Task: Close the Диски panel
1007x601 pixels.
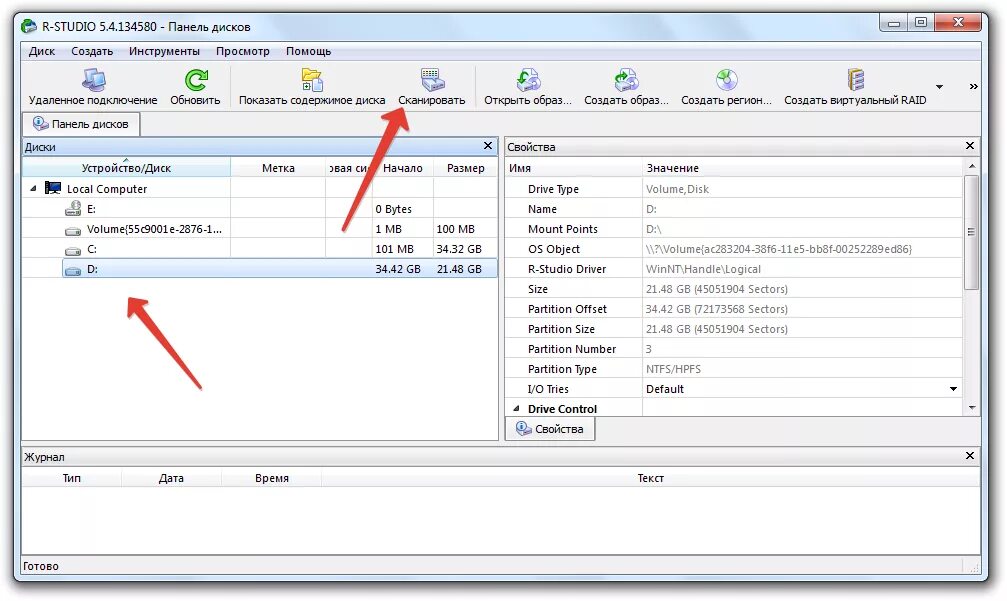Action: (x=487, y=146)
